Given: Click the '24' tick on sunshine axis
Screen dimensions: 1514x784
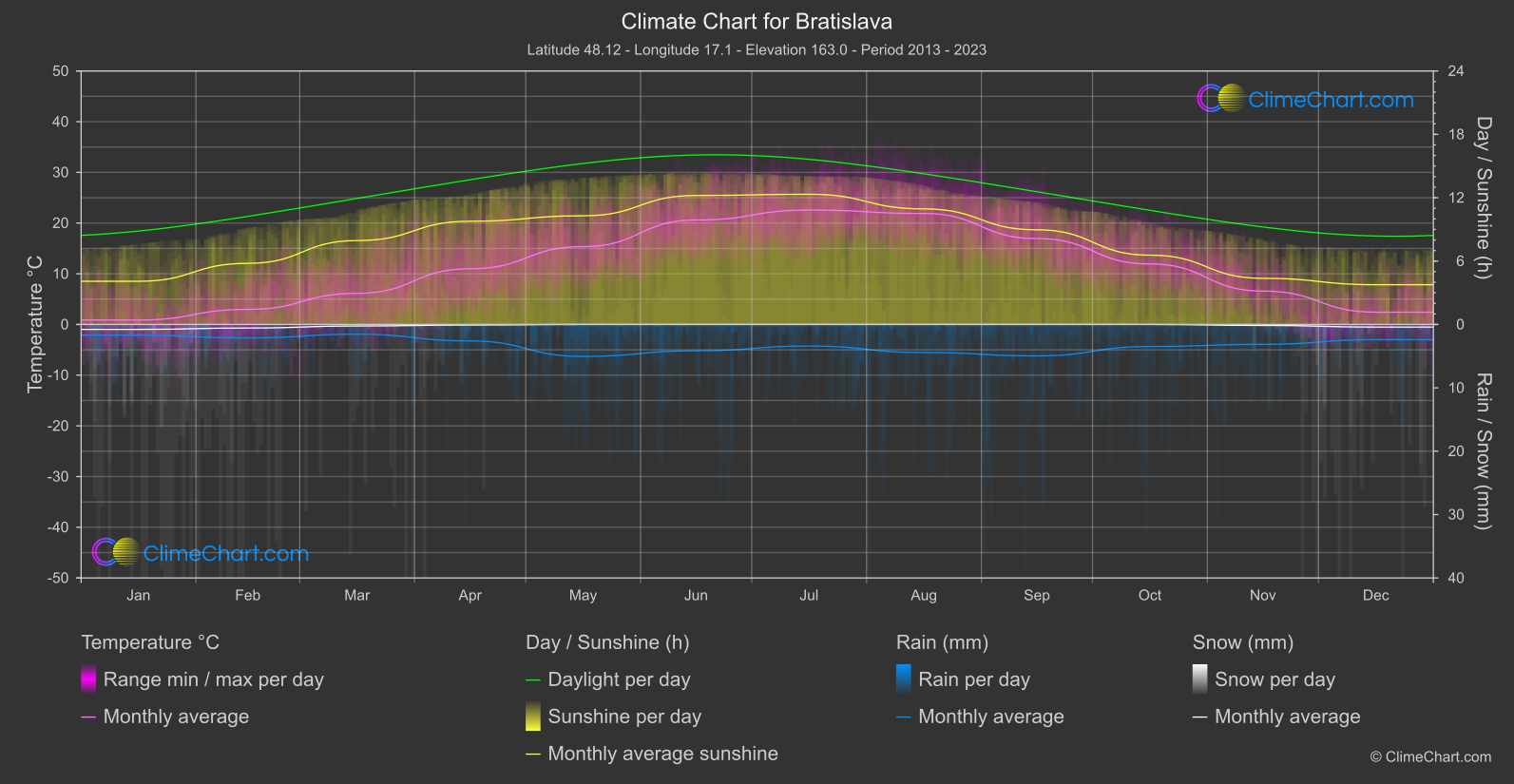Looking at the screenshot, I should point(1456,71).
